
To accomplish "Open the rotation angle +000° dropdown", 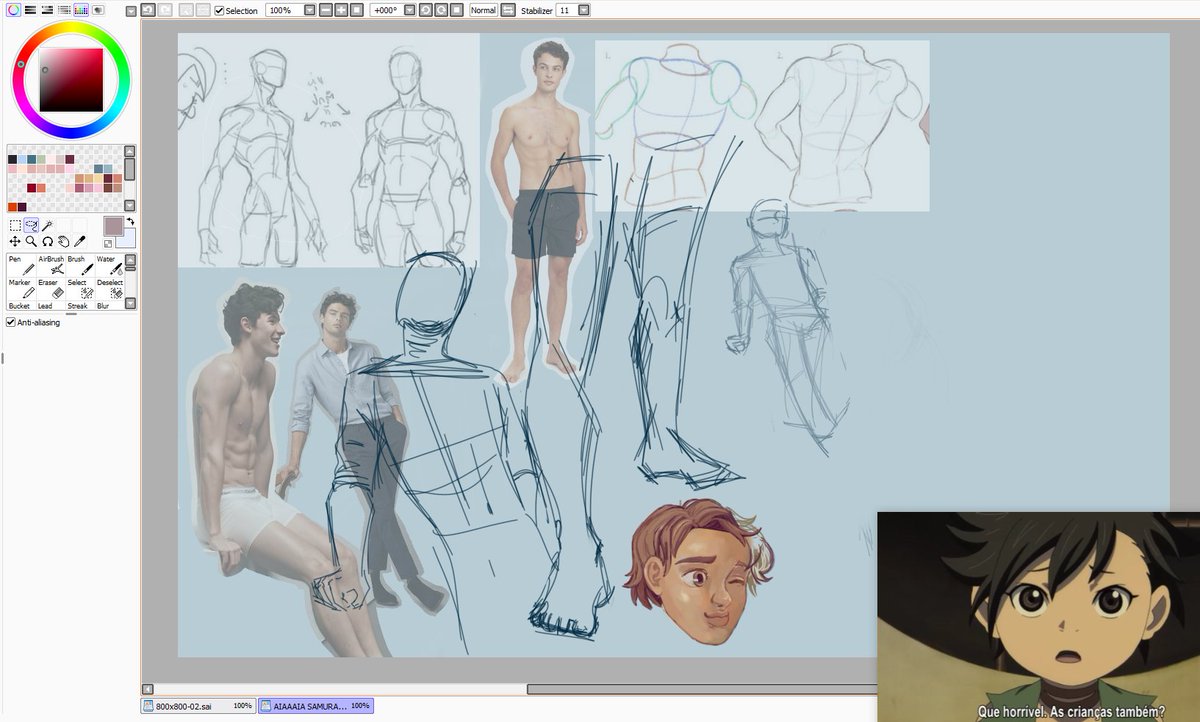I will click(x=409, y=10).
